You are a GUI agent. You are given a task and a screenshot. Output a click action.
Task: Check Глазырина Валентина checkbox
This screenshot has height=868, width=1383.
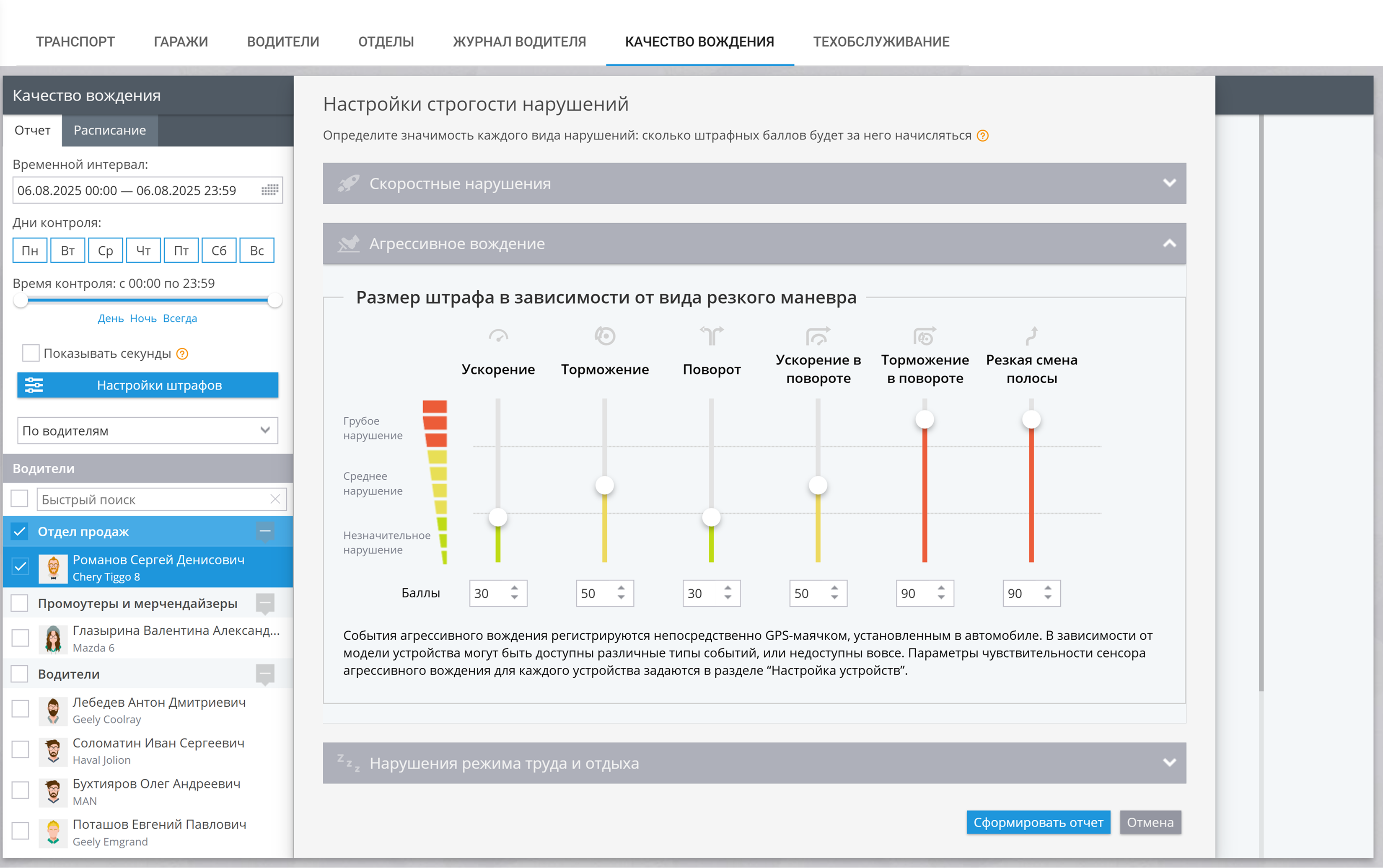(x=20, y=638)
